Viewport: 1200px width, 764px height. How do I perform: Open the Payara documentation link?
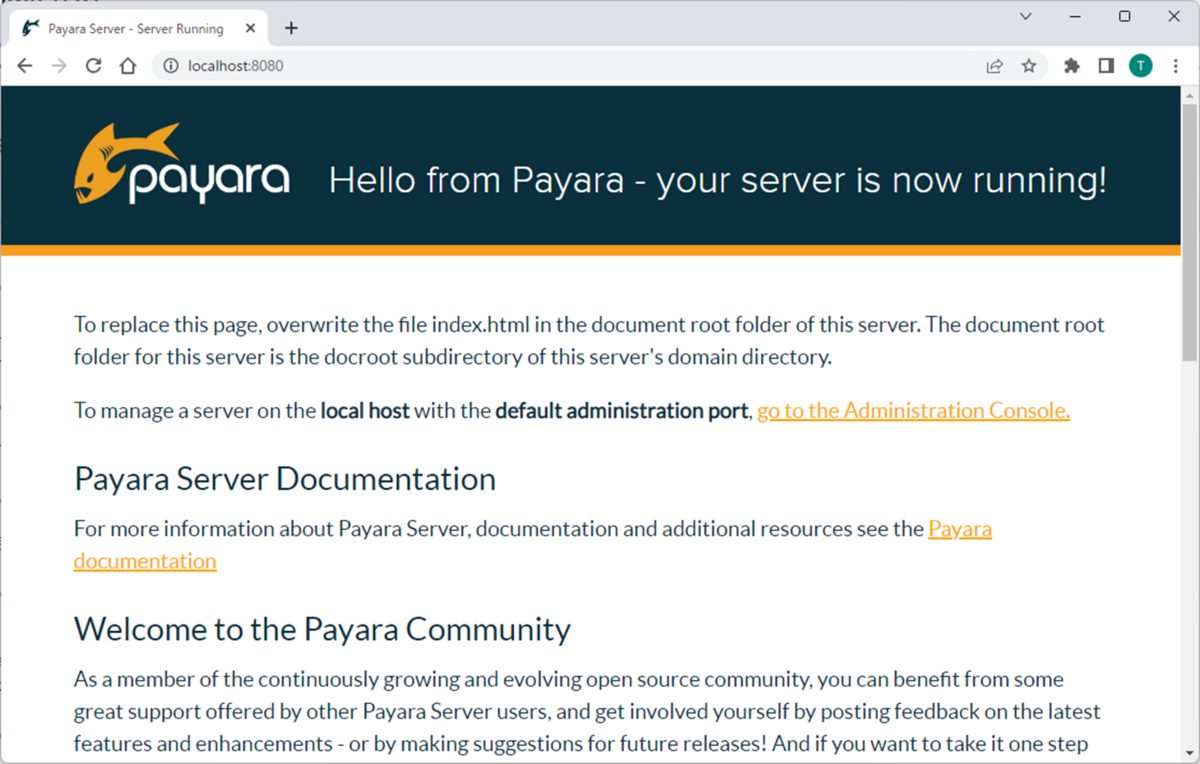[x=533, y=545]
